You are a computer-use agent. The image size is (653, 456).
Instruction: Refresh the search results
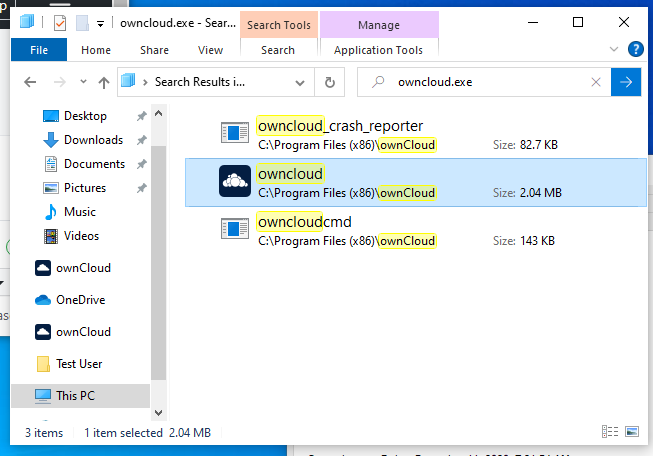(330, 82)
